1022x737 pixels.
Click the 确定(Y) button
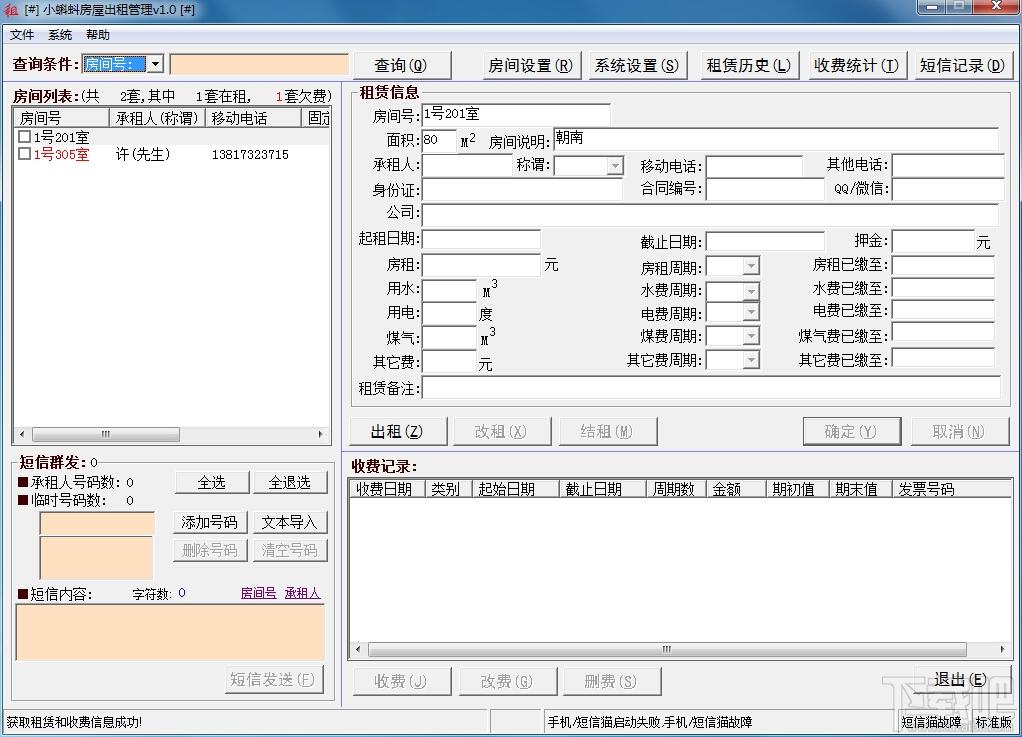[x=851, y=431]
